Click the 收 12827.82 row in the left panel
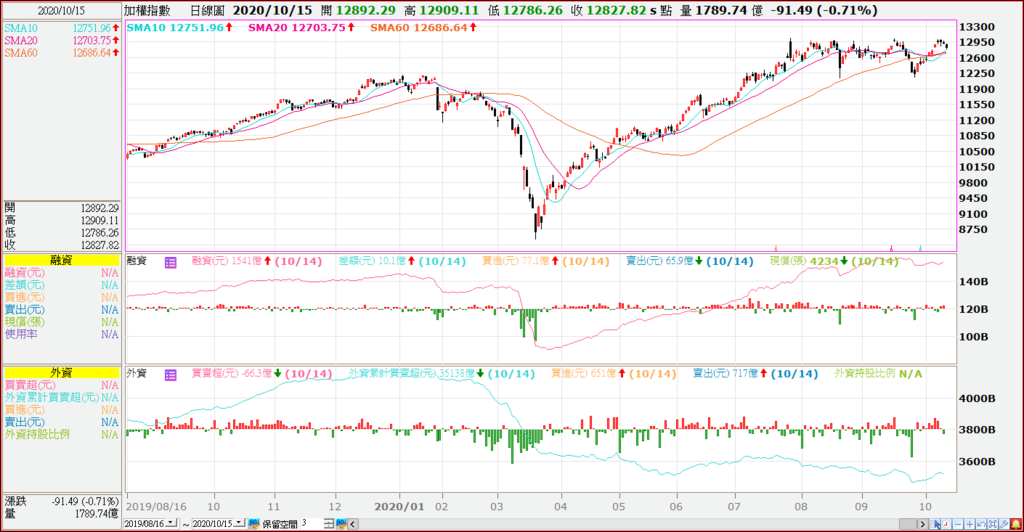This screenshot has width=1024, height=532. point(61,245)
